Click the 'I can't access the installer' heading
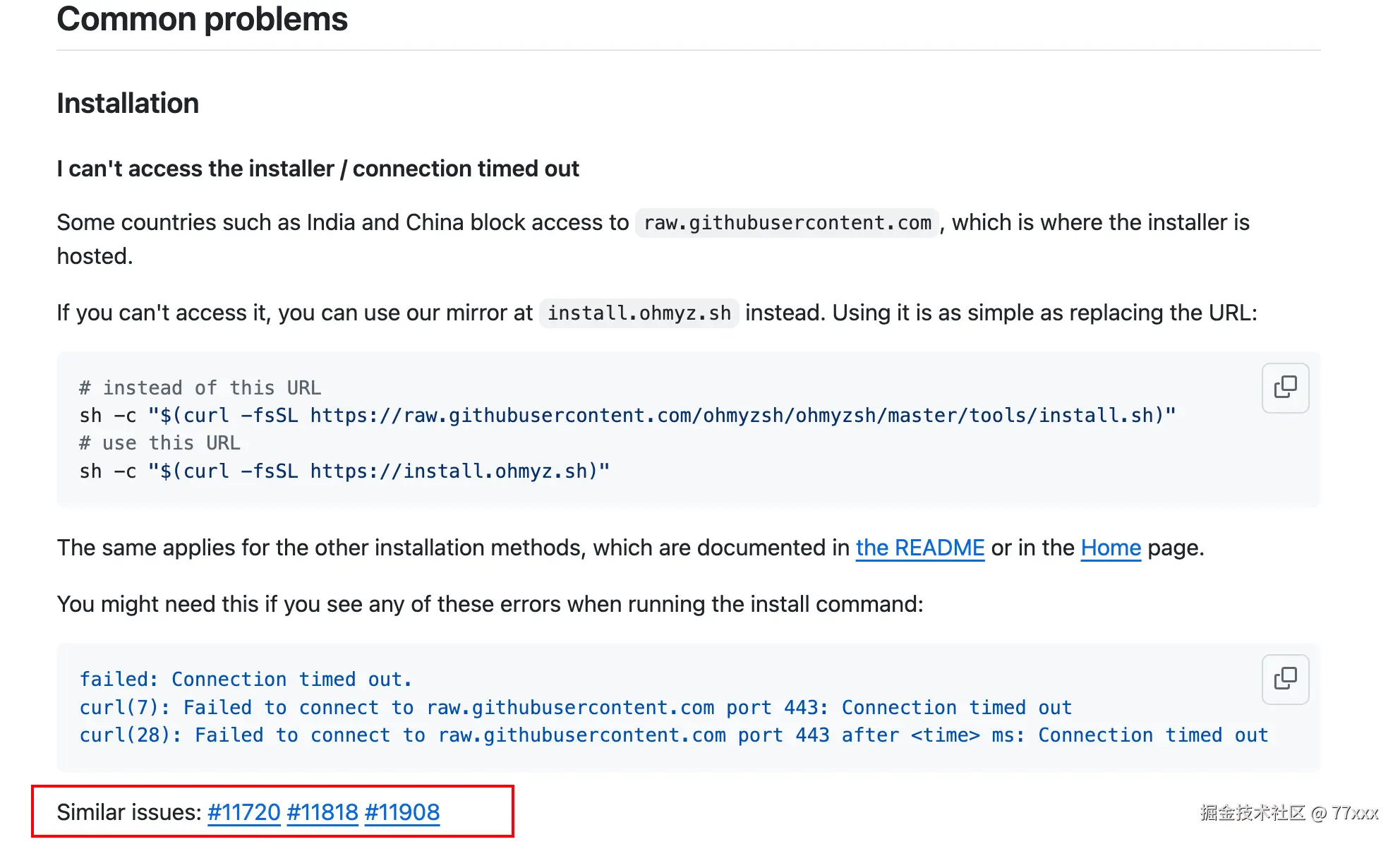The image size is (1400, 844). tap(318, 169)
